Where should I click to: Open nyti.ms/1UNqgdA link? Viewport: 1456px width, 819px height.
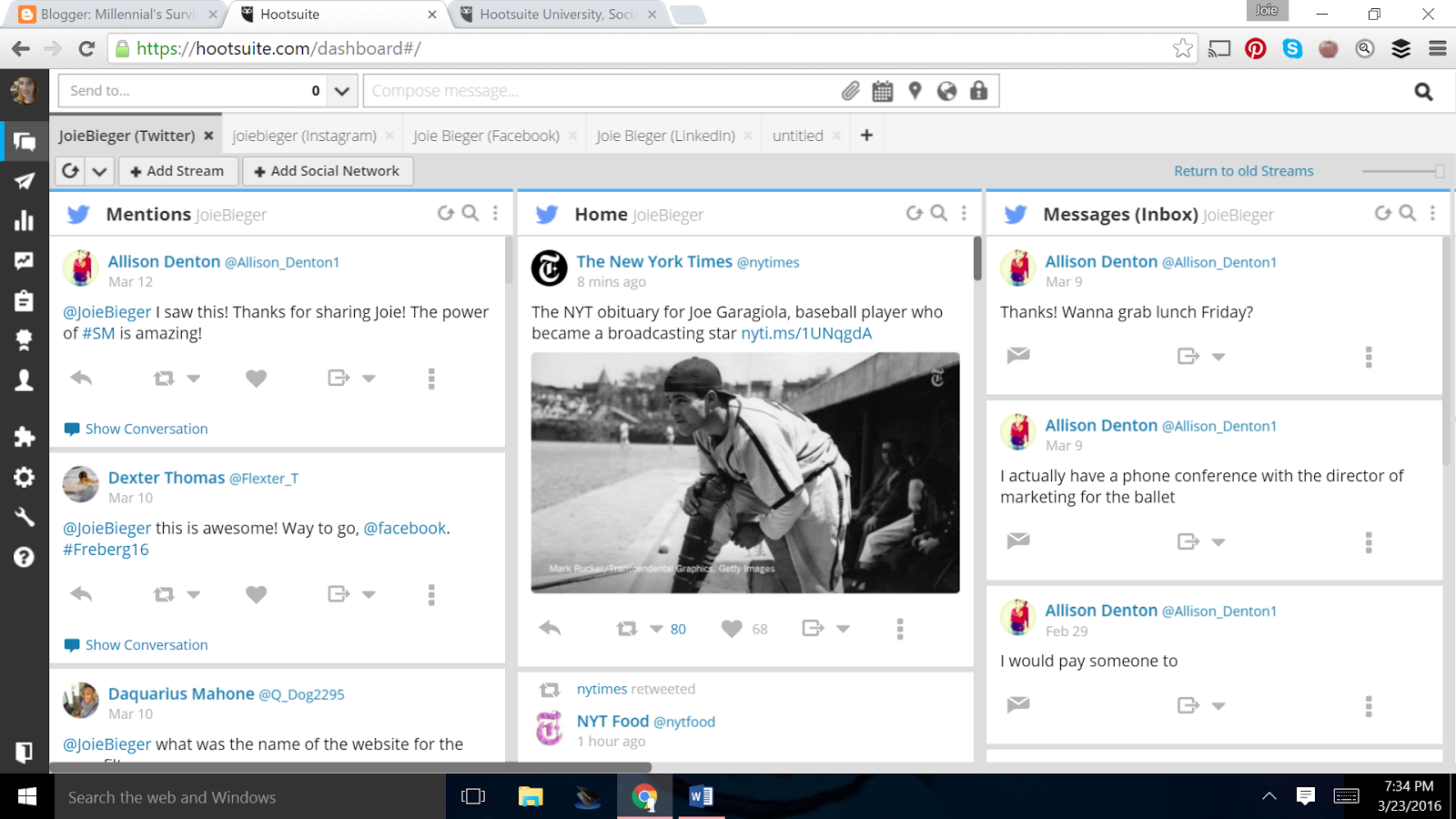point(806,333)
